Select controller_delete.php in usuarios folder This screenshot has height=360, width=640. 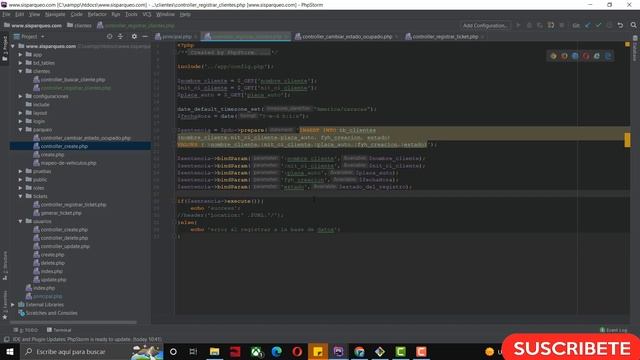[x=64, y=238]
